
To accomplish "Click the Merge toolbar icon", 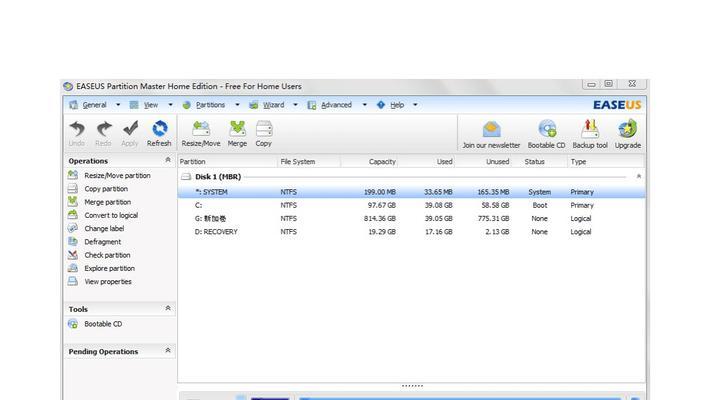I will click(x=237, y=129).
